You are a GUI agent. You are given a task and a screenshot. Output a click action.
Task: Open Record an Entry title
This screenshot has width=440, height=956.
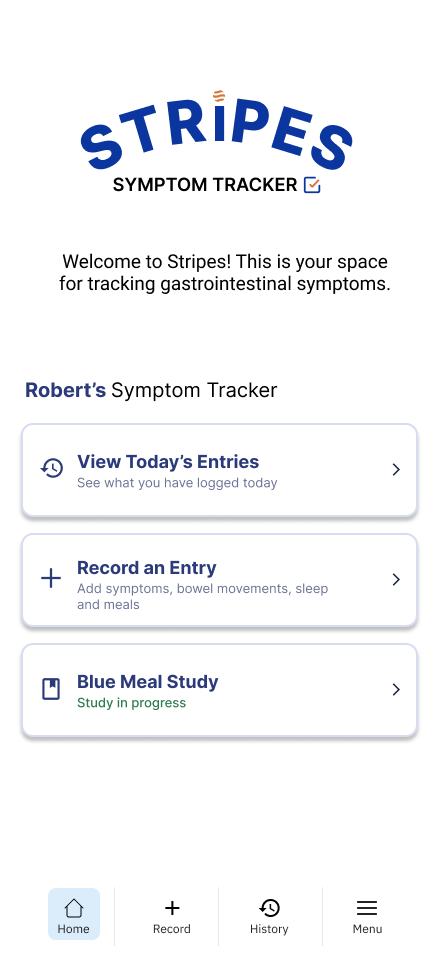click(x=147, y=568)
